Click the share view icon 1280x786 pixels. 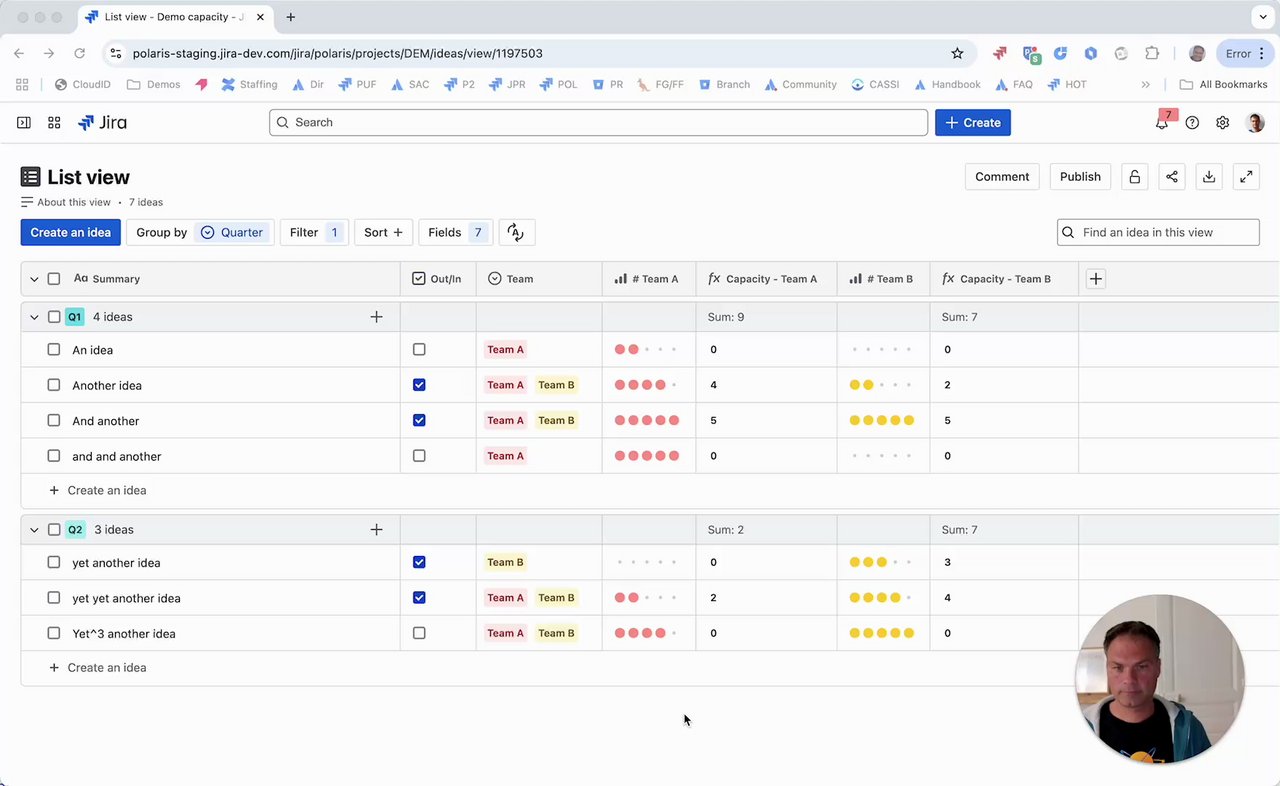1172,177
